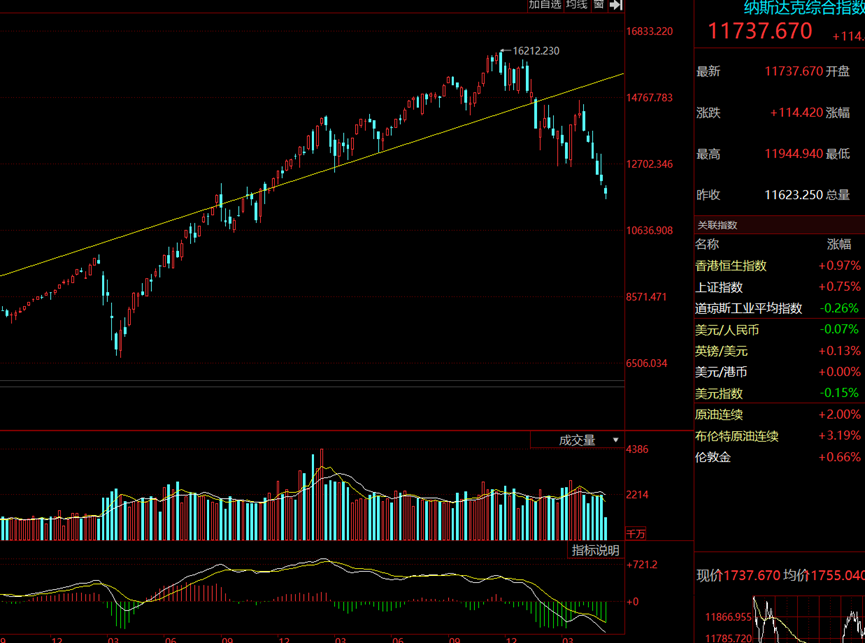The height and width of the screenshot is (643, 865).
Task: Click the 千万 volume unit label
Action: [636, 533]
